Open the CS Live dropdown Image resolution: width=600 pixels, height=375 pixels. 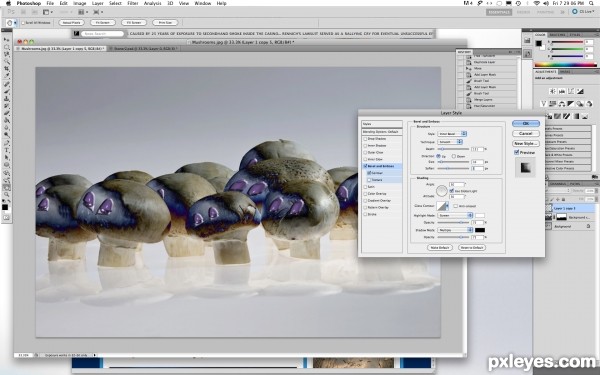pos(583,12)
